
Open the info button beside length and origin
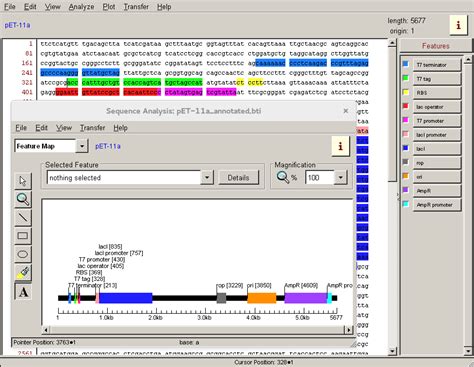[x=458, y=25]
